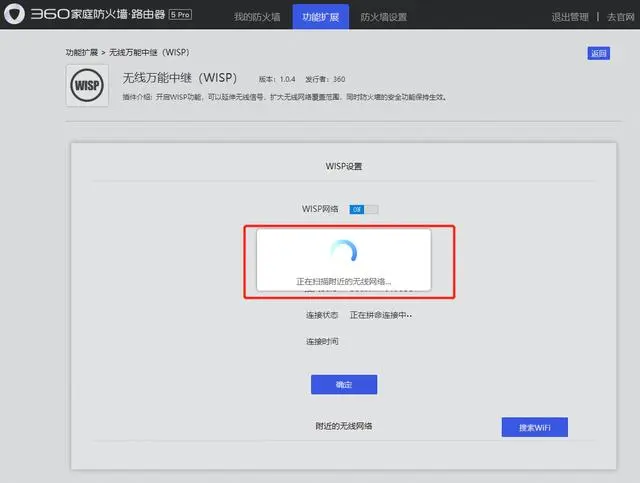Click the 正在拼命连接中 connection status text
Image resolution: width=640 pixels, height=483 pixels.
click(x=381, y=315)
